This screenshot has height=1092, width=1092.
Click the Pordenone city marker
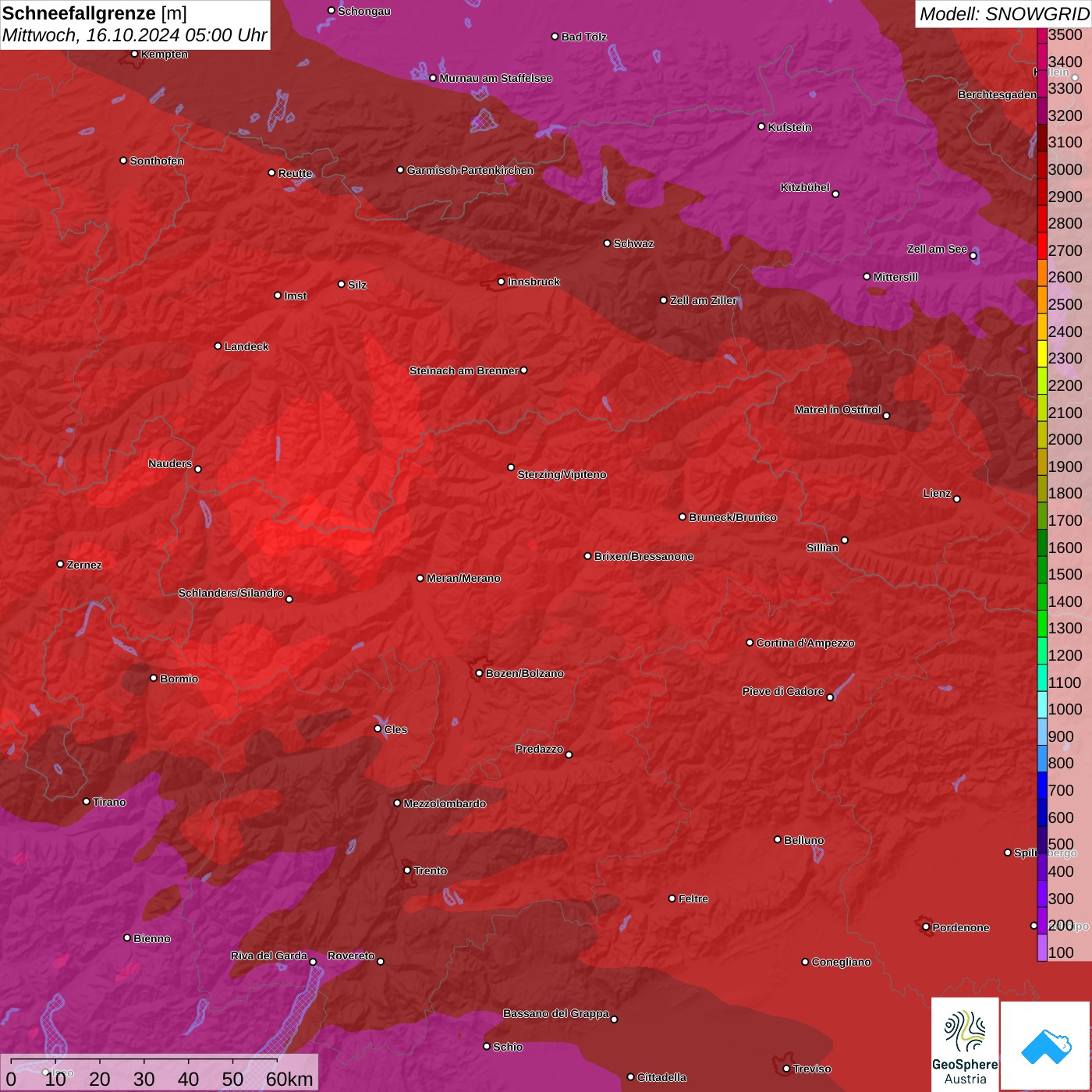[926, 927]
